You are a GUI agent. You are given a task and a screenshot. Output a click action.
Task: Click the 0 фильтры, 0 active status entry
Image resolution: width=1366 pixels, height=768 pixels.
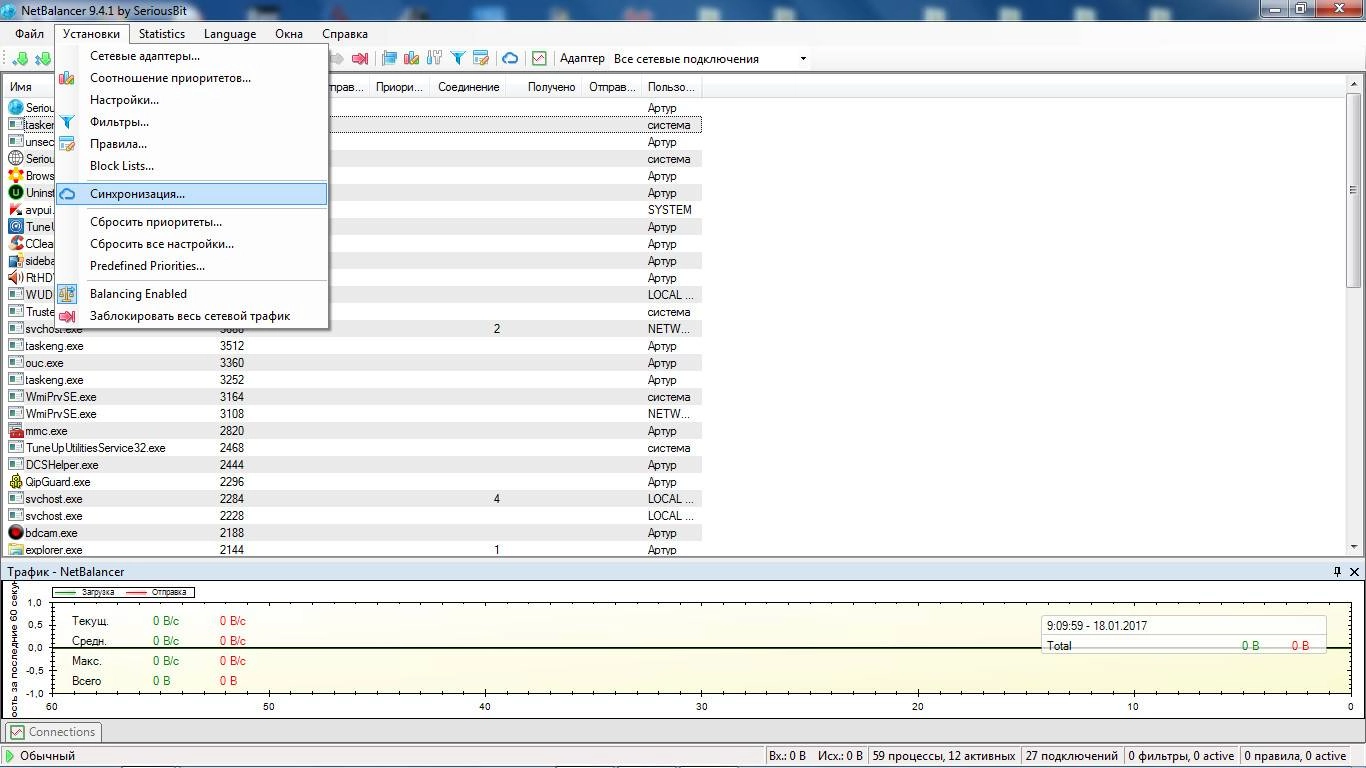[1181, 756]
